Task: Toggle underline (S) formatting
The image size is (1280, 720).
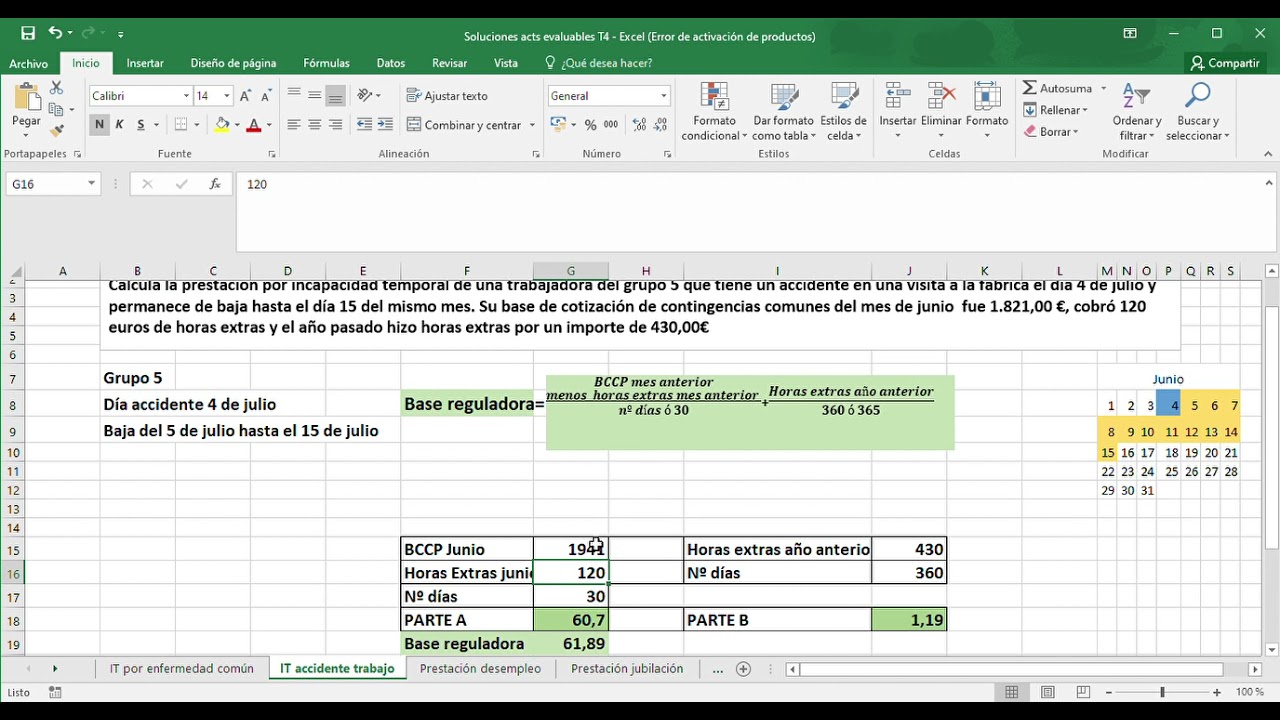Action: point(141,125)
